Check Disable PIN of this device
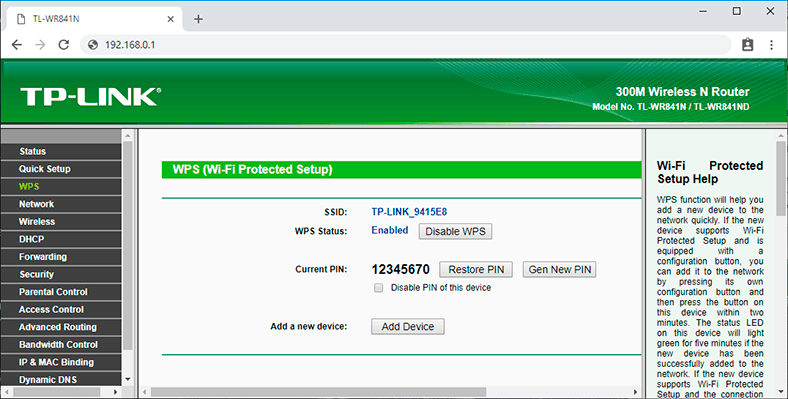Image resolution: width=788 pixels, height=399 pixels. coord(378,288)
